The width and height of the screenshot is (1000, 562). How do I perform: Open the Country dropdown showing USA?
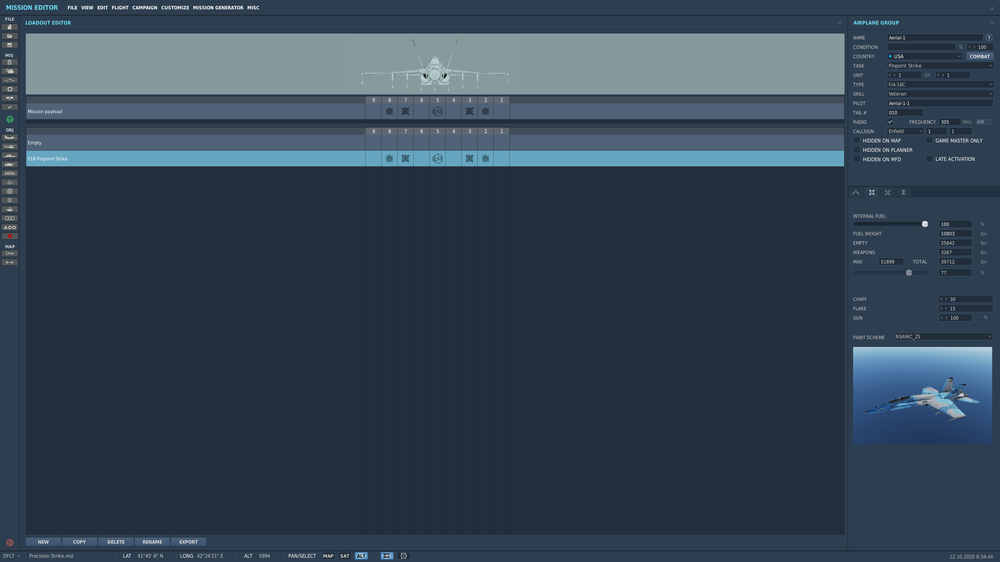coord(924,56)
